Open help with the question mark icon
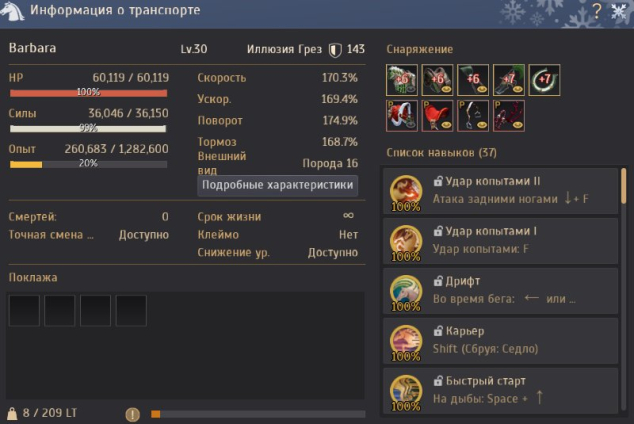Viewport: 634px width, 424px height. (597, 11)
